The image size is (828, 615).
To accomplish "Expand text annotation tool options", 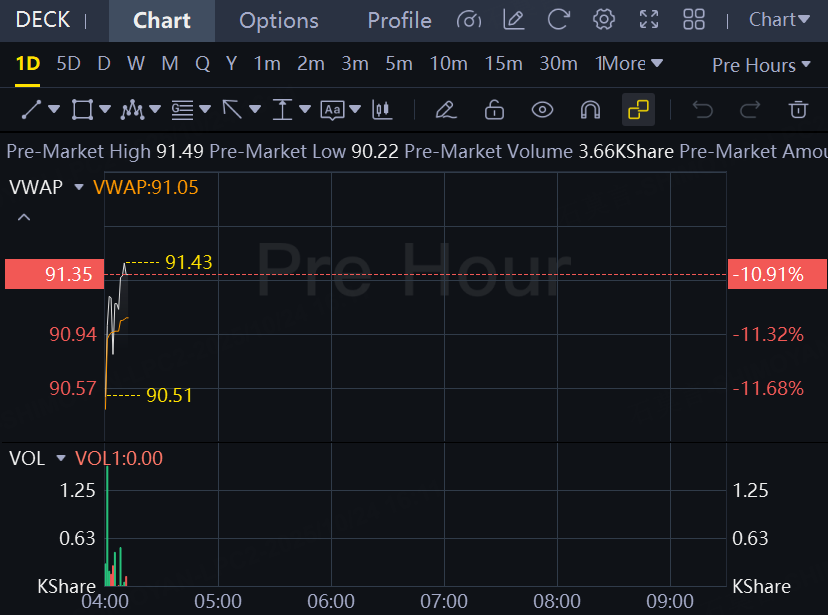I will pos(355,109).
